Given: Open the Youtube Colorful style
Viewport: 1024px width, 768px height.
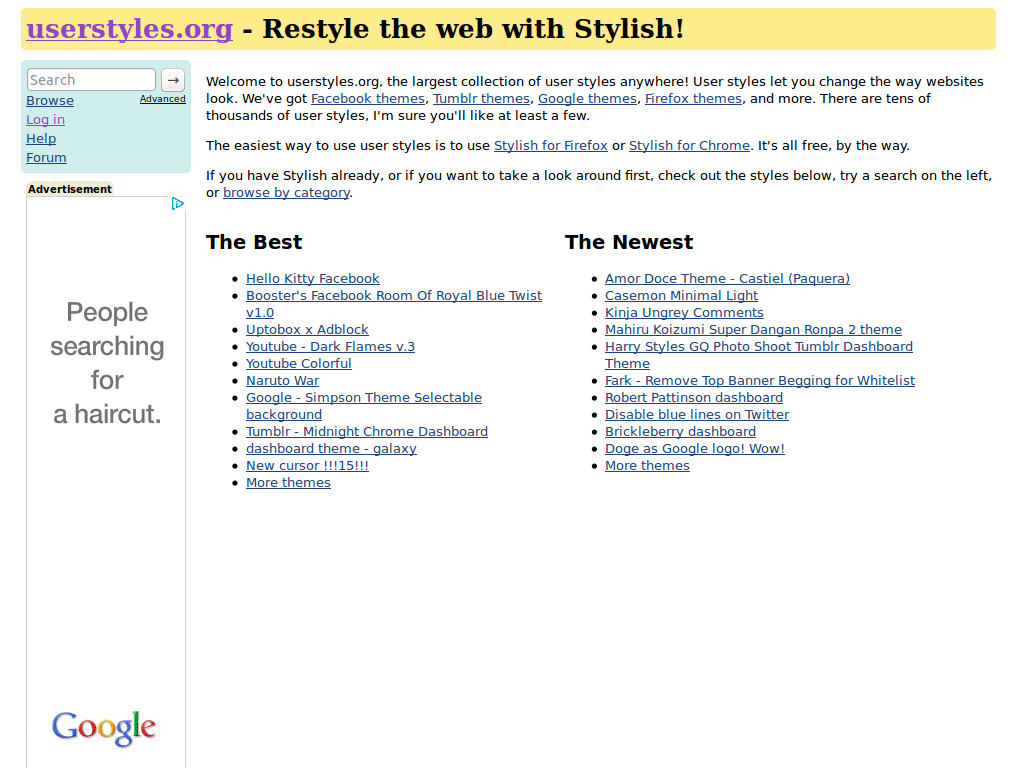Looking at the screenshot, I should pos(298,364).
